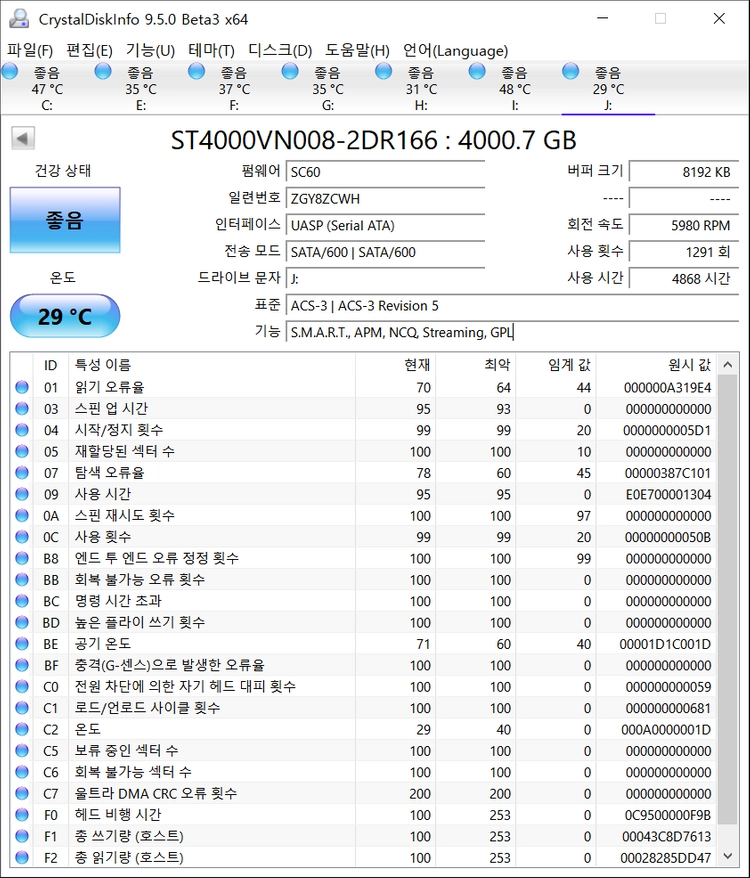The width and height of the screenshot is (750, 878).
Task: Click the 표준 field ACS-3 Revision 5
Action: click(513, 306)
